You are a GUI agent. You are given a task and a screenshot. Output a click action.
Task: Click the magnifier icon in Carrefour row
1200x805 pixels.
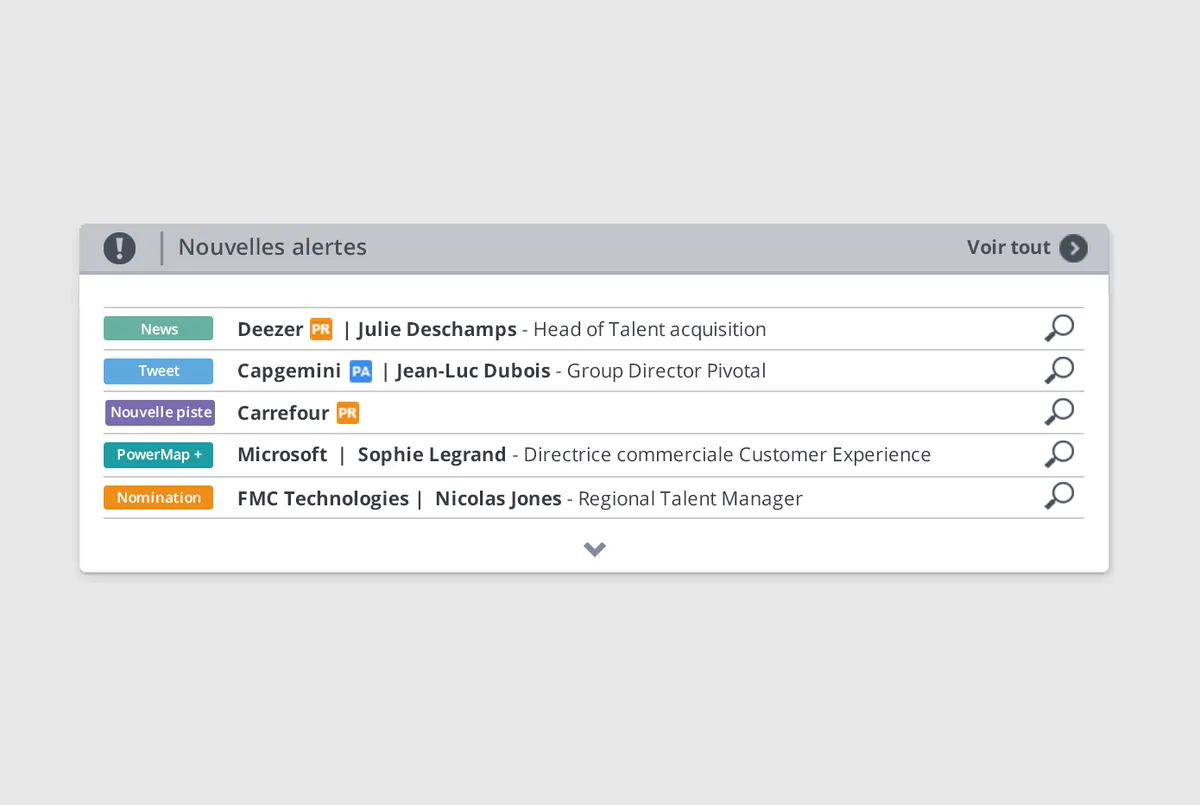(x=1058, y=412)
